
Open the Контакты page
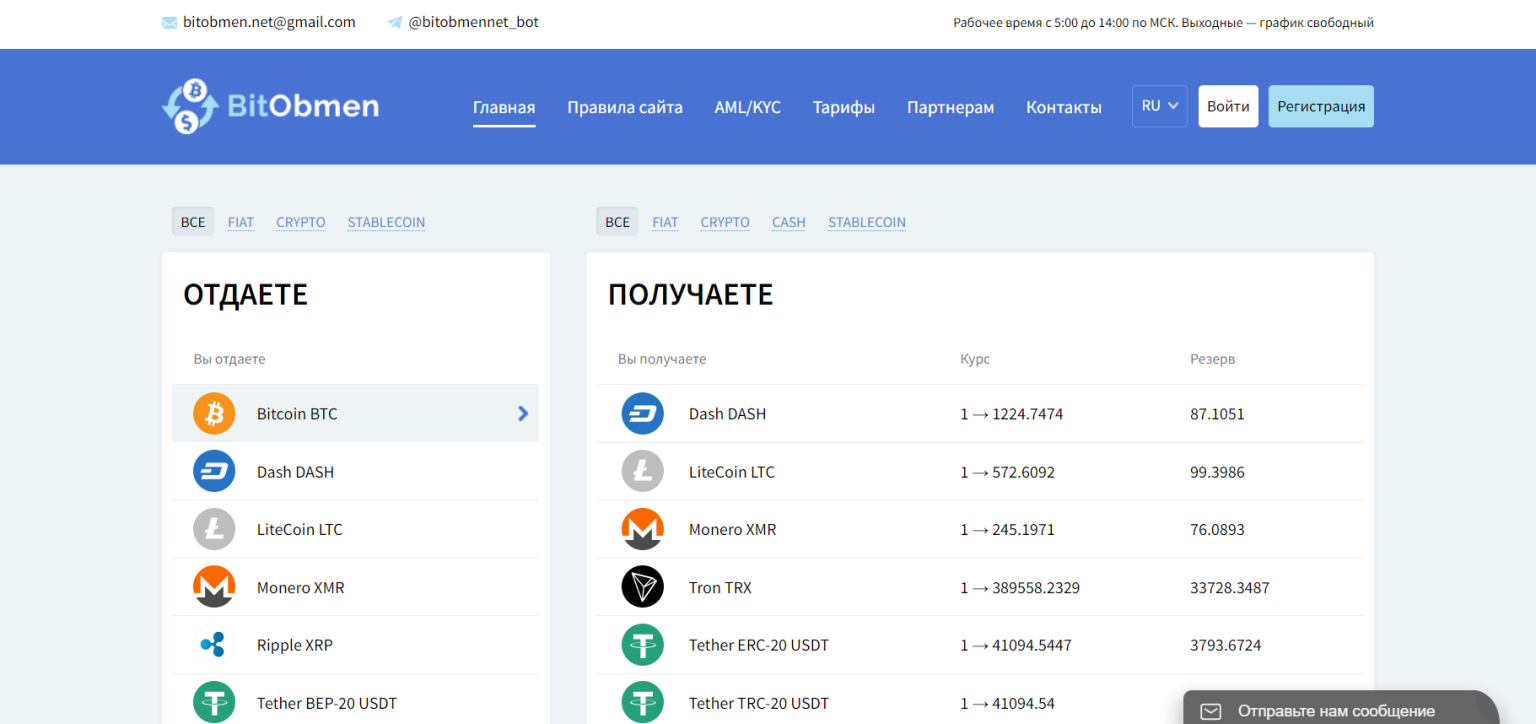coord(1064,107)
